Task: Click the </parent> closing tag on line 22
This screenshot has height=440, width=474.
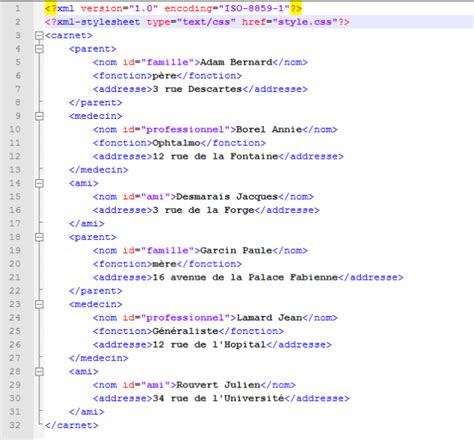Action: pos(96,291)
